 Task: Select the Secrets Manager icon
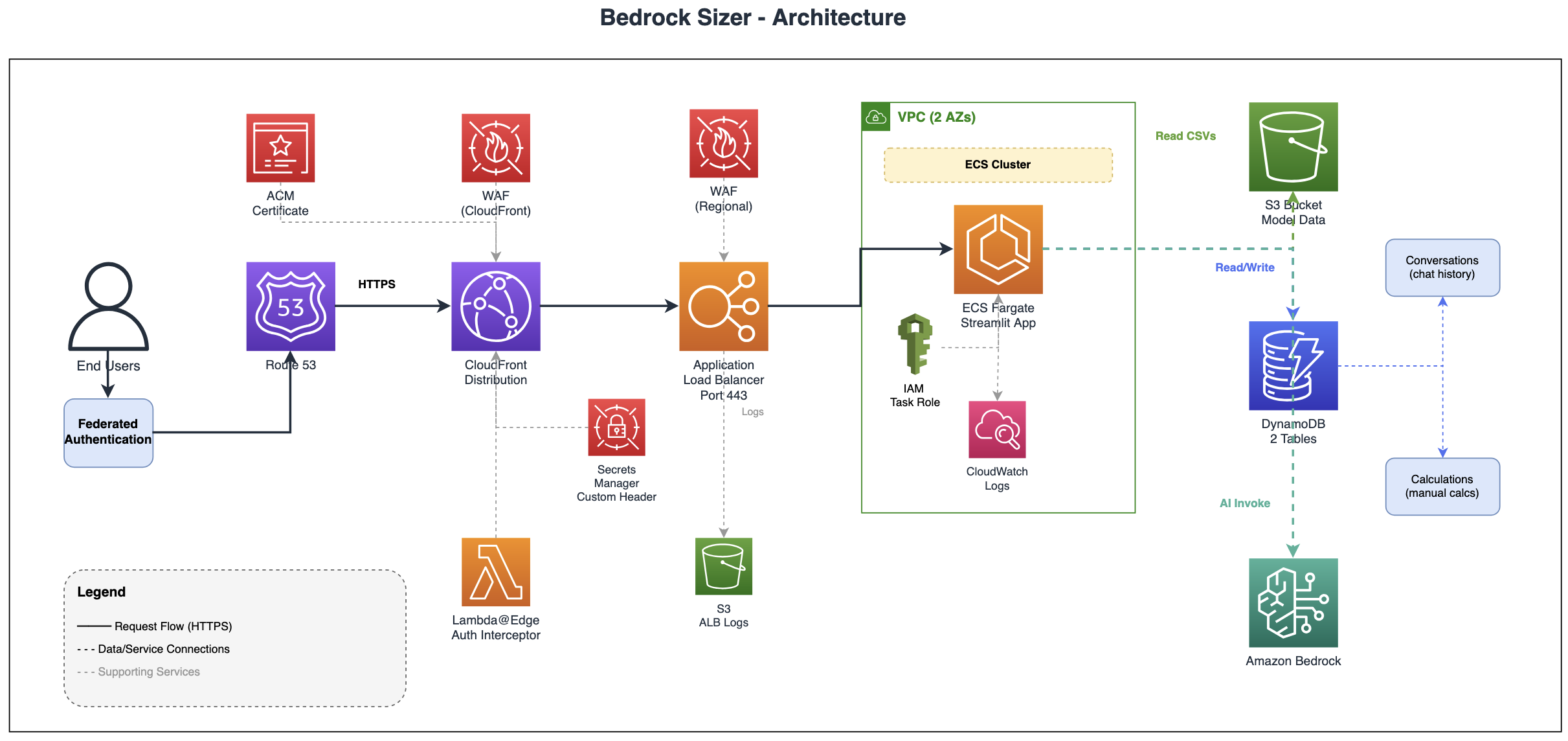[617, 427]
